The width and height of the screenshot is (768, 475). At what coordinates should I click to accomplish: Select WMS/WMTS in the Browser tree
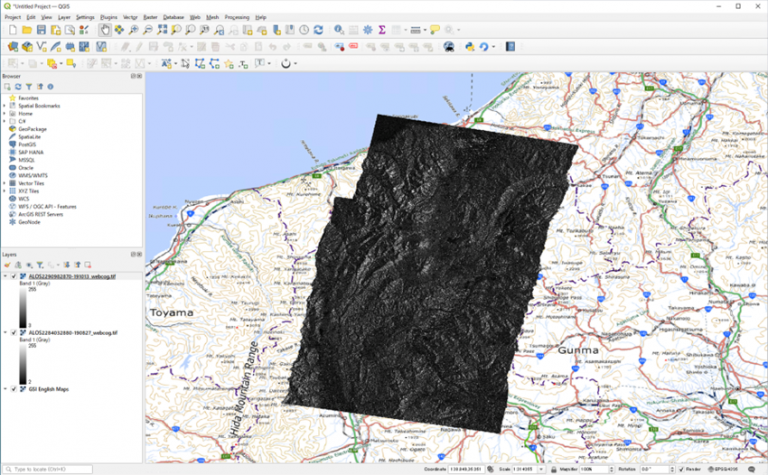click(x=33, y=175)
